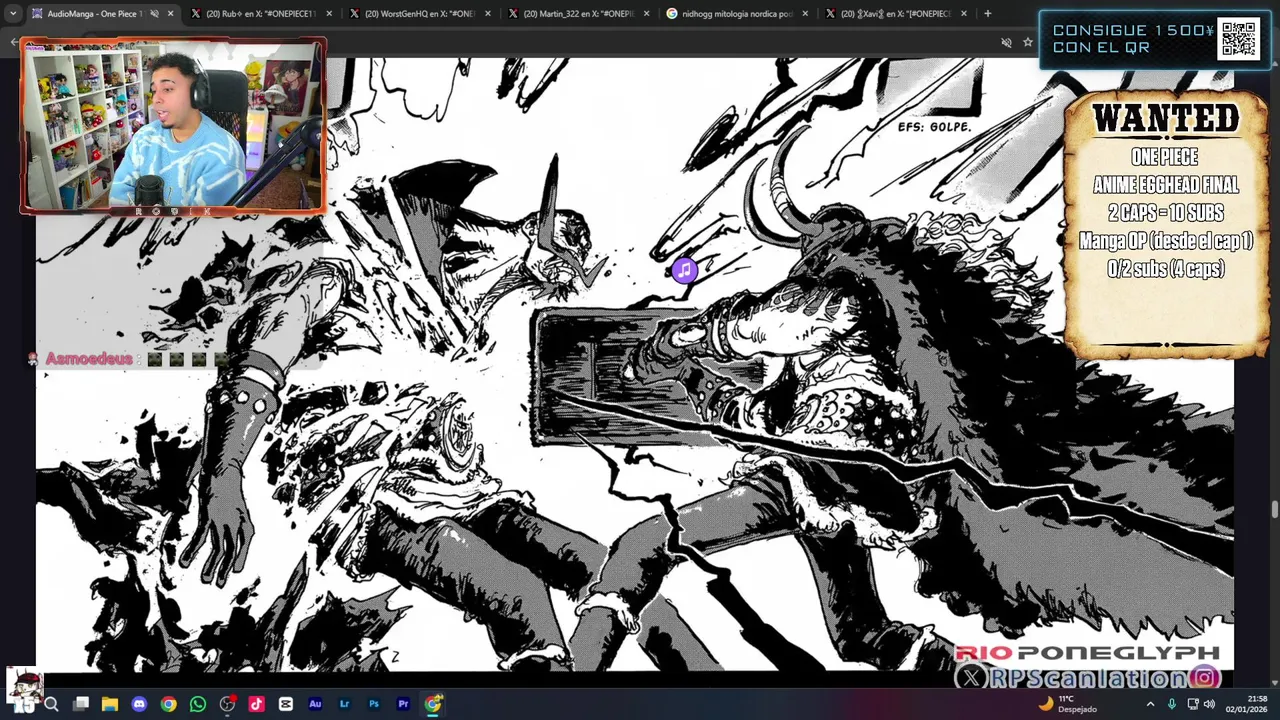Launch Adobe Lightroom from the taskbar
Screen dimensions: 1280x720
(345, 704)
